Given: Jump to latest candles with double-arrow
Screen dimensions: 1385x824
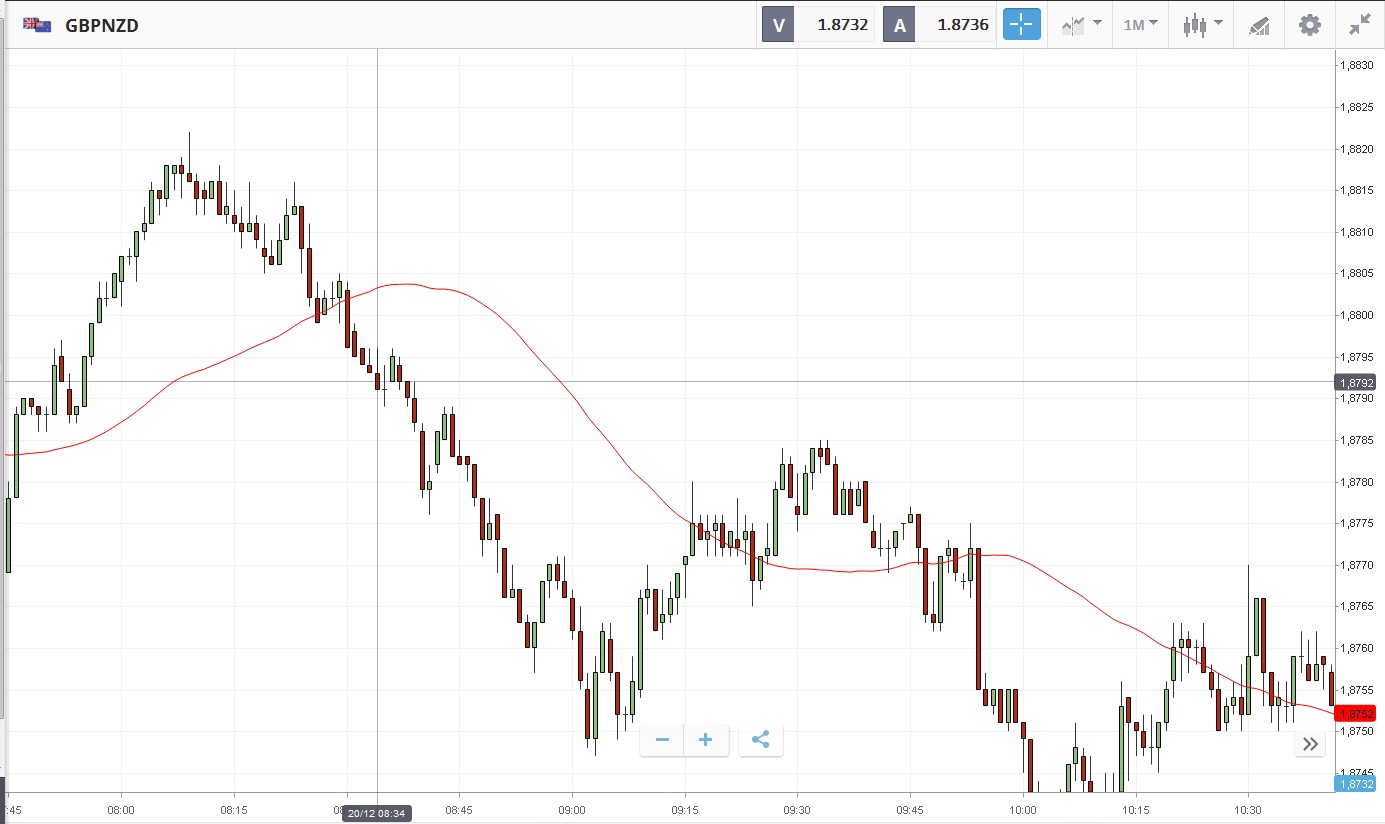Looking at the screenshot, I should tap(1310, 744).
